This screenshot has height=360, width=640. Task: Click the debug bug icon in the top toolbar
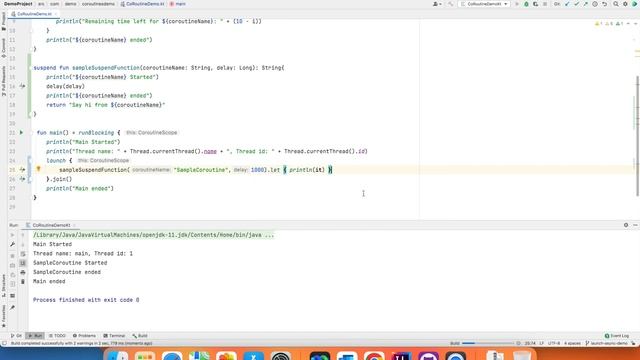pos(526,4)
